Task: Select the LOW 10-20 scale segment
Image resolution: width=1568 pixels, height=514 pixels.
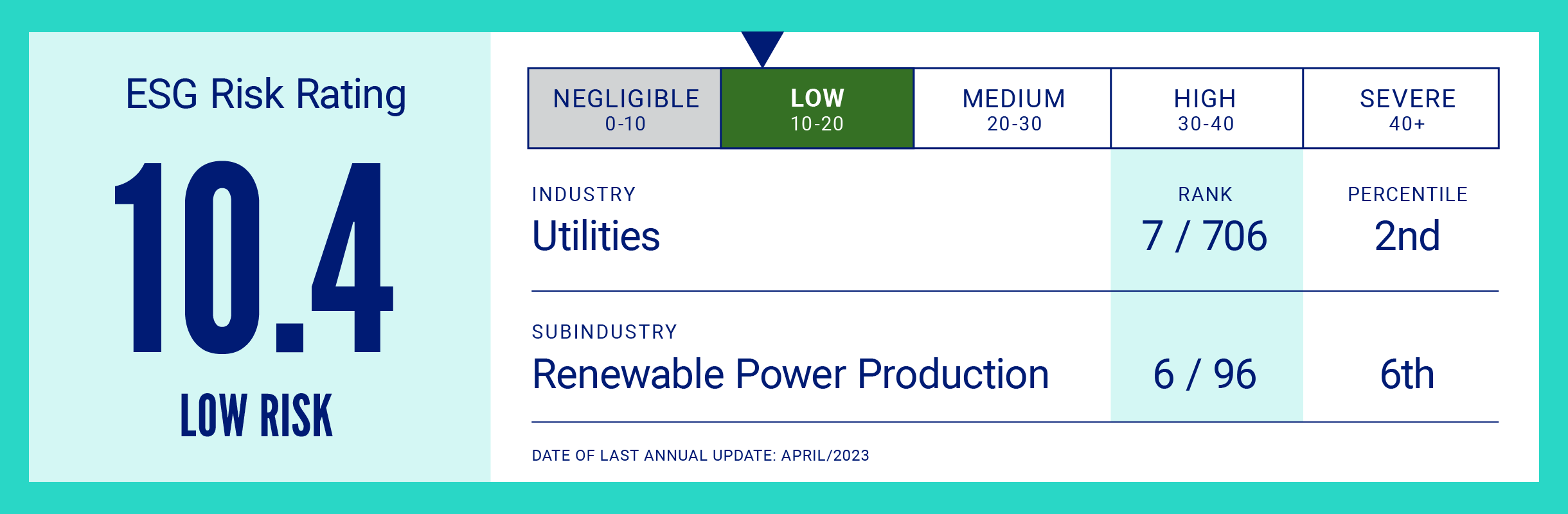Action: (817, 108)
